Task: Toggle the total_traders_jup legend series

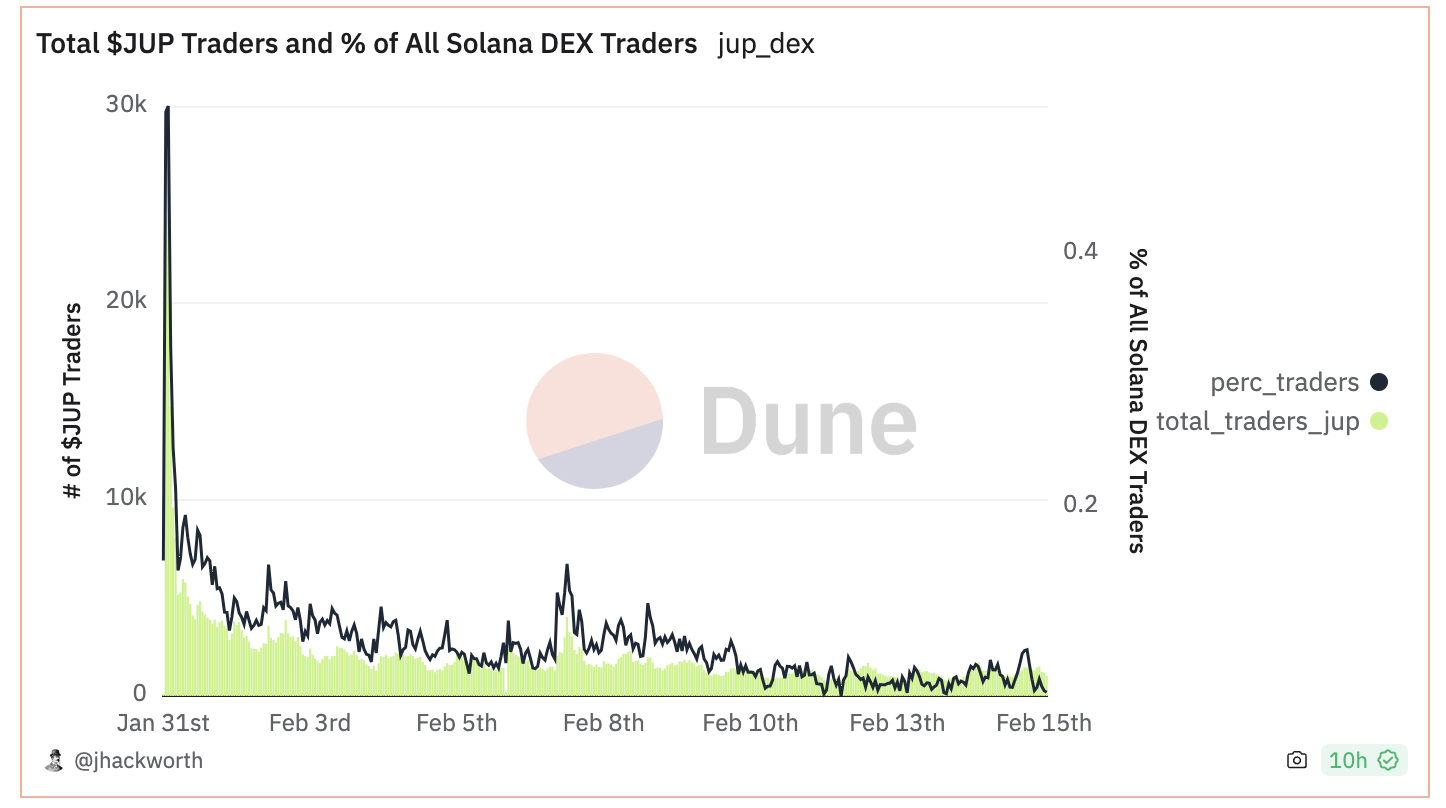Action: tap(1257, 421)
